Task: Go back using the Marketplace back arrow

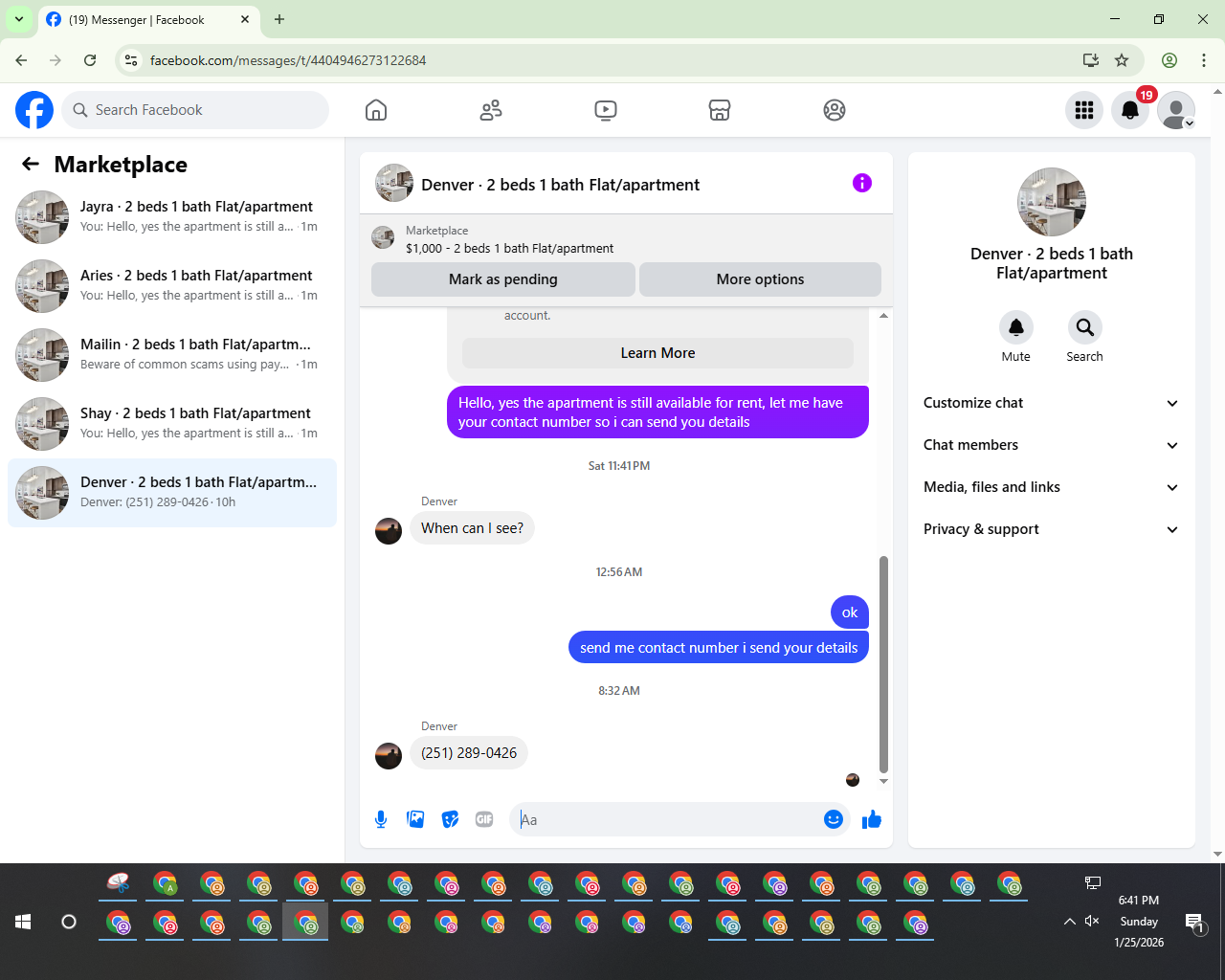Action: [x=31, y=164]
